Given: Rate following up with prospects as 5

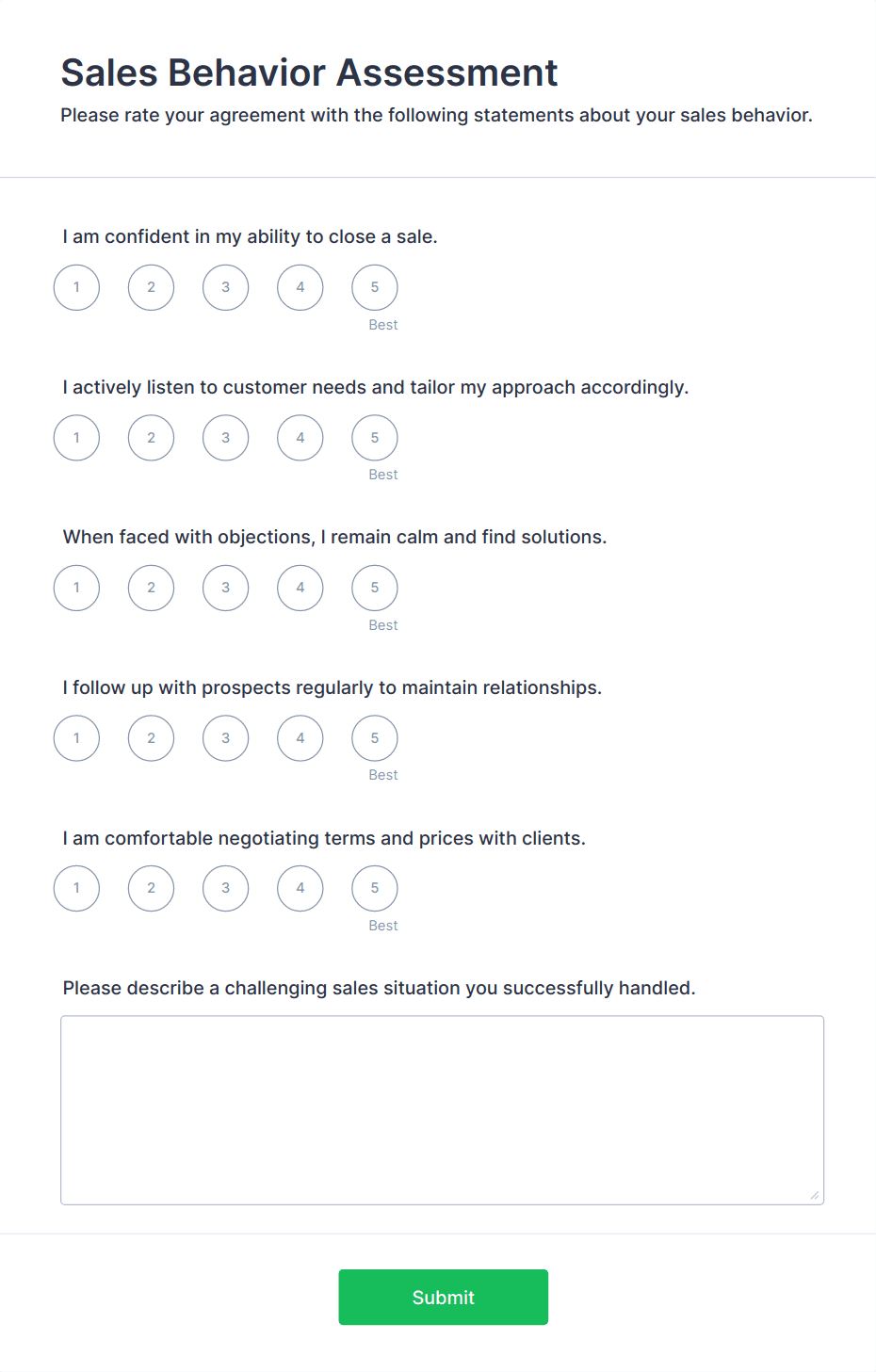Looking at the screenshot, I should coord(375,738).
